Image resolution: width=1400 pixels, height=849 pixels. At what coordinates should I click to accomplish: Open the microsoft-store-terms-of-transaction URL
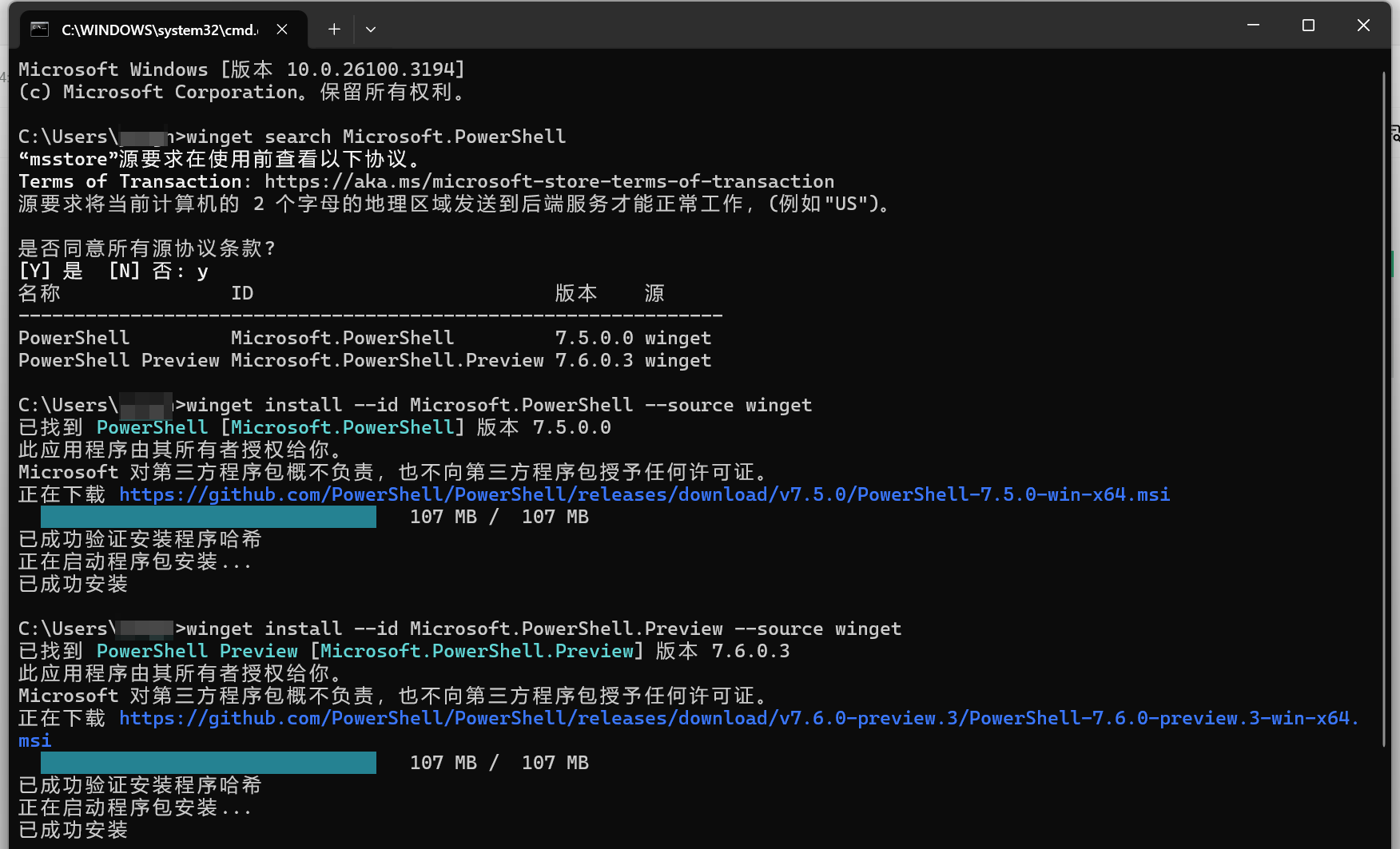pos(549,182)
